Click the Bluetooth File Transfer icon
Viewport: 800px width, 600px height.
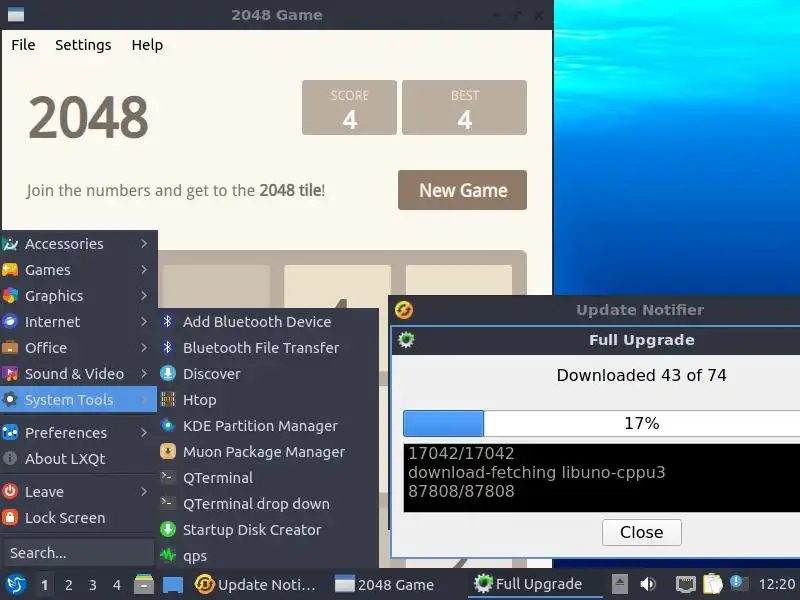pyautogui.click(x=168, y=347)
